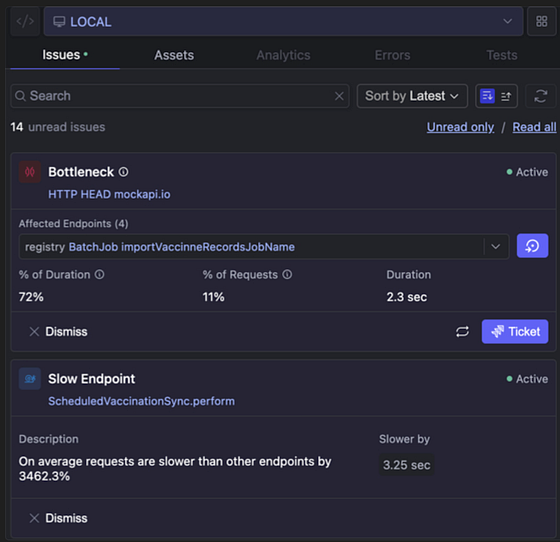Open the HTTP HEAD mockapi.io link
The image size is (560, 542).
(x=109, y=194)
